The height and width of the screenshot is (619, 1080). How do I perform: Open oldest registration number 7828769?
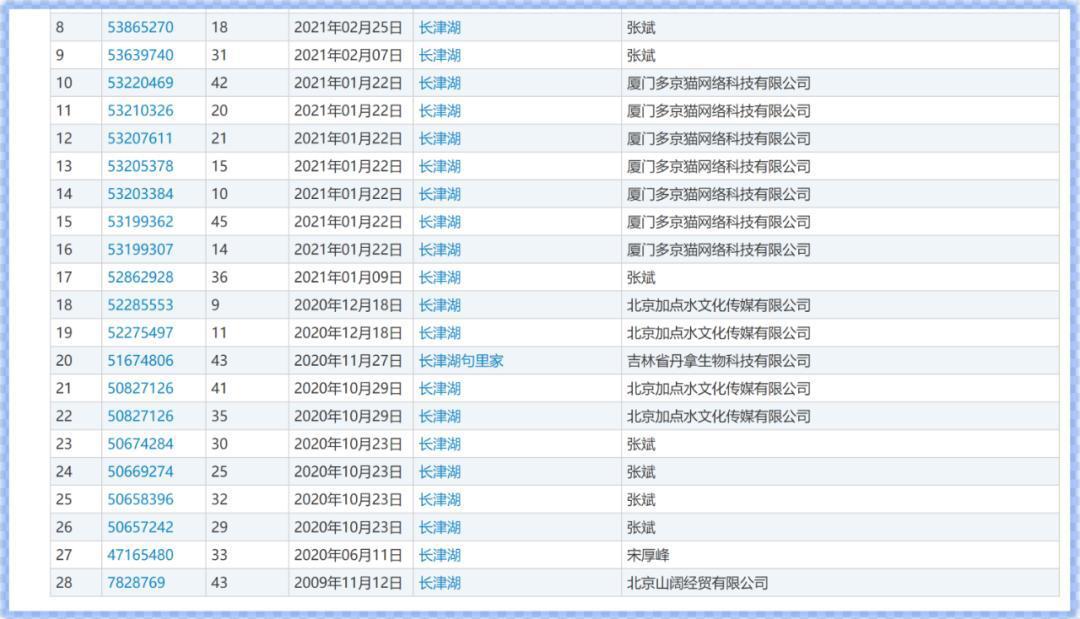(x=136, y=583)
